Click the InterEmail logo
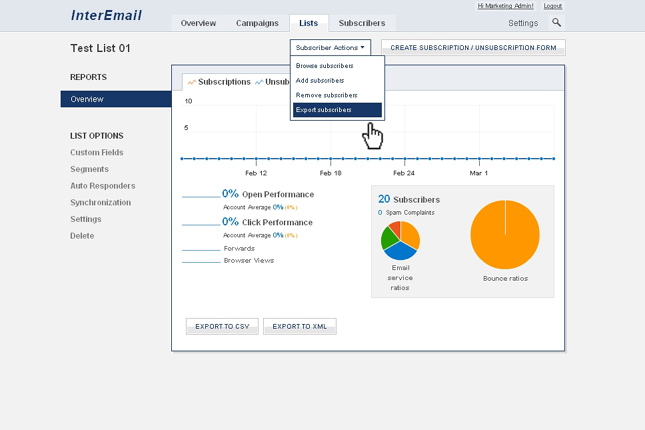 point(107,16)
